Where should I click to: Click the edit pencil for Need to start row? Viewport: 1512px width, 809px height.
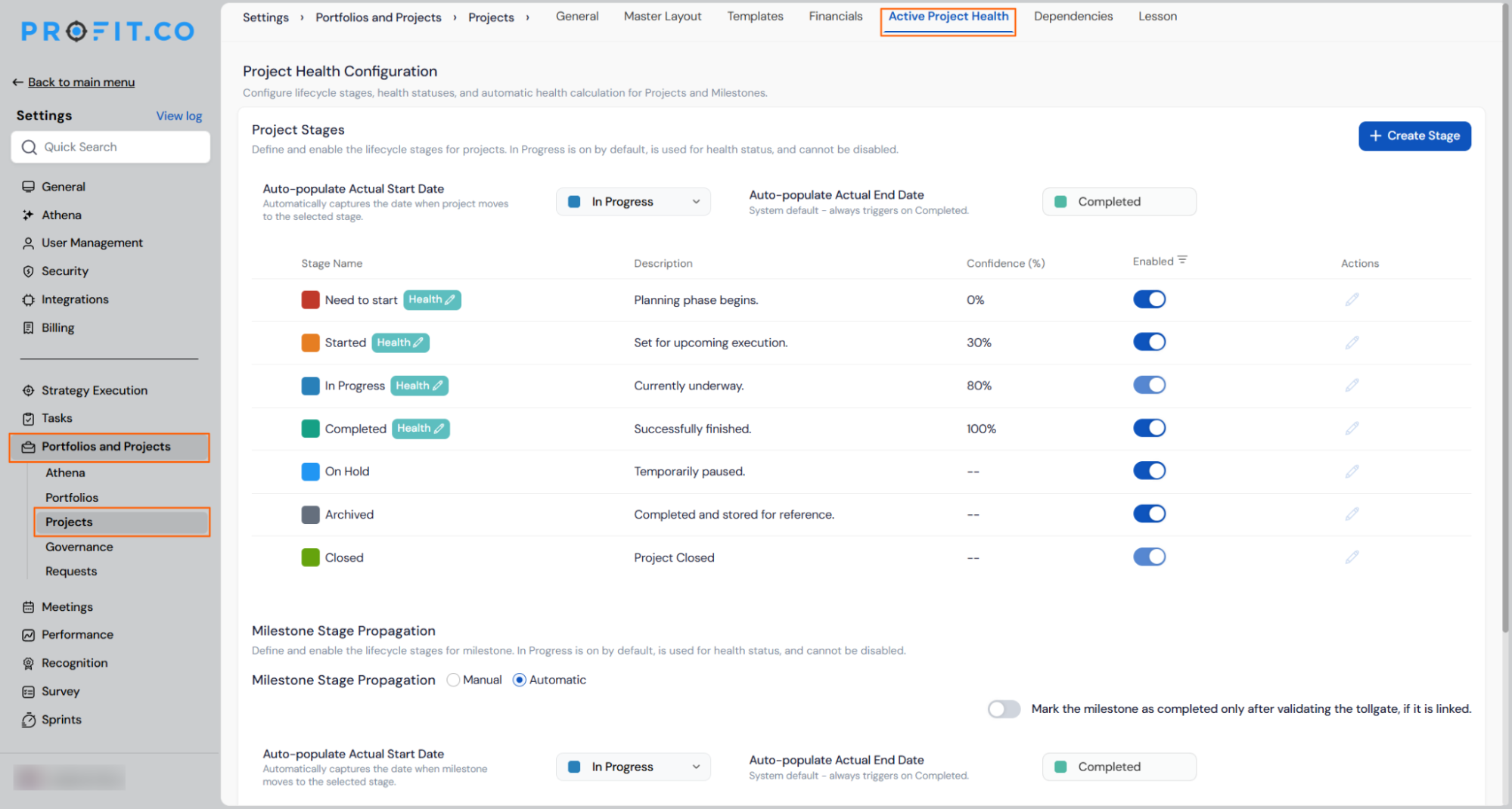(1352, 300)
